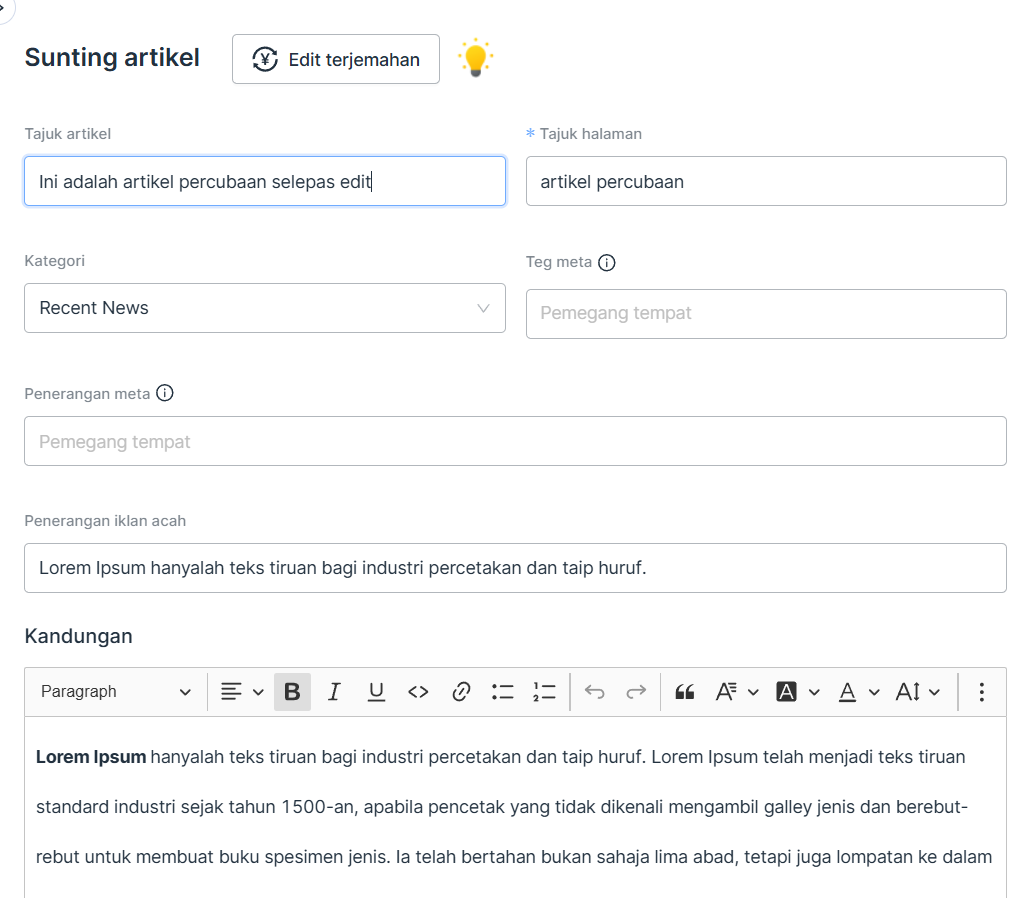Image resolution: width=1024 pixels, height=898 pixels.
Task: Insert inline code with the code icon
Action: [x=418, y=692]
